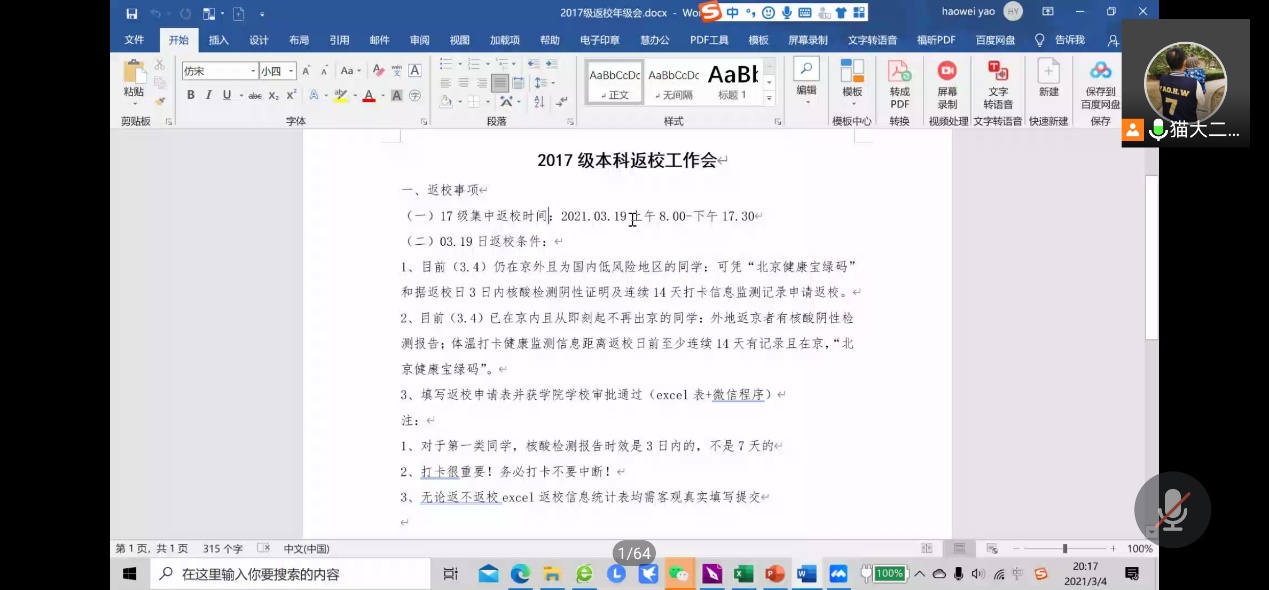Image resolution: width=1269 pixels, height=590 pixels.
Task: Open 文字转语音 text-to-speech tool
Action: (997, 83)
